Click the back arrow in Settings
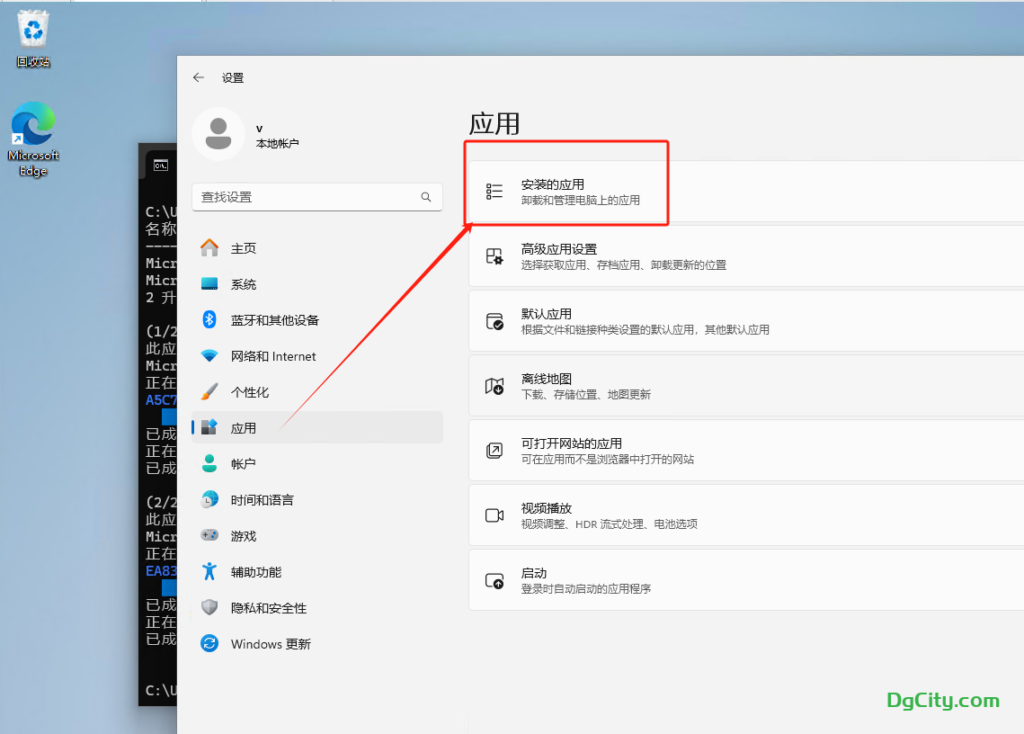 tap(199, 78)
